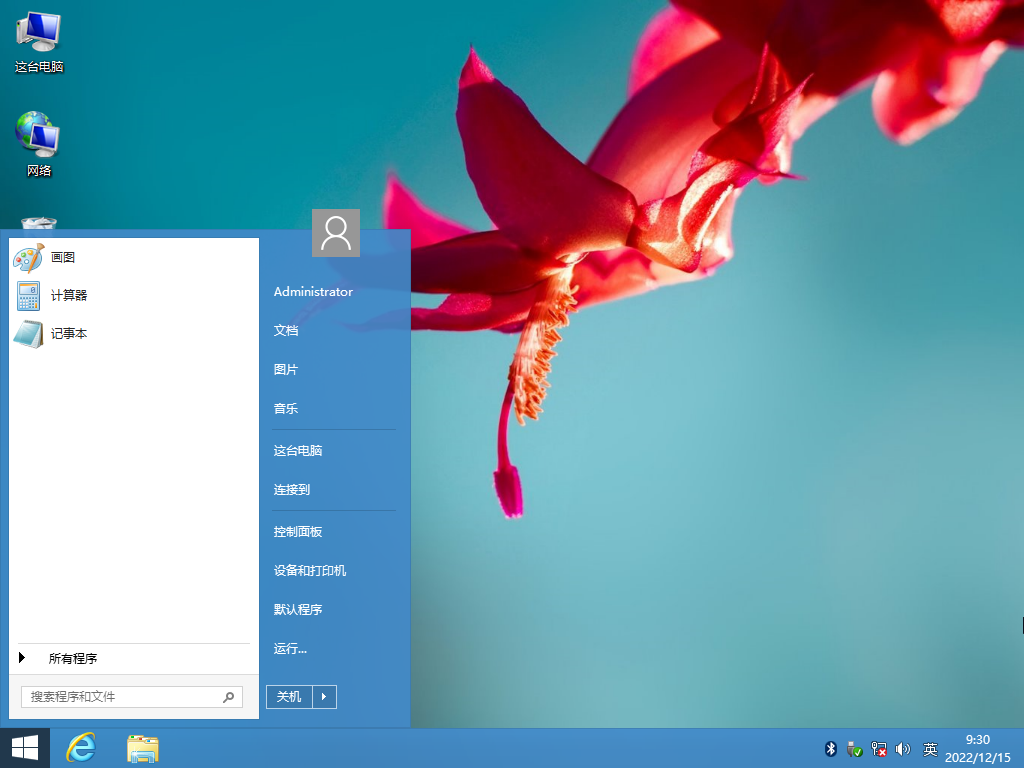Open Internet Explorer from the taskbar
This screenshot has height=768, width=1024.
tap(81, 748)
